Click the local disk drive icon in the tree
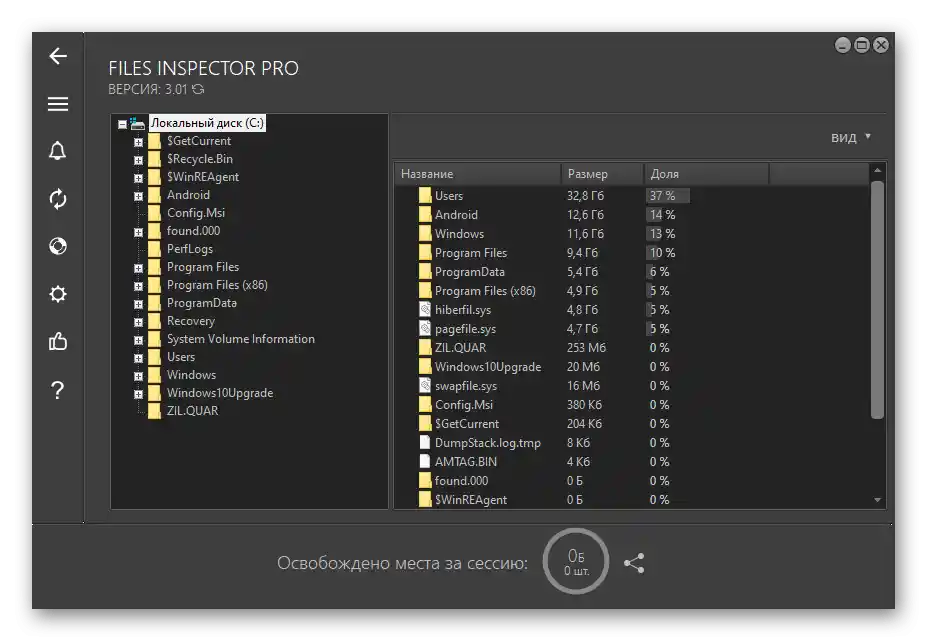This screenshot has width=927, height=641. click(137, 124)
